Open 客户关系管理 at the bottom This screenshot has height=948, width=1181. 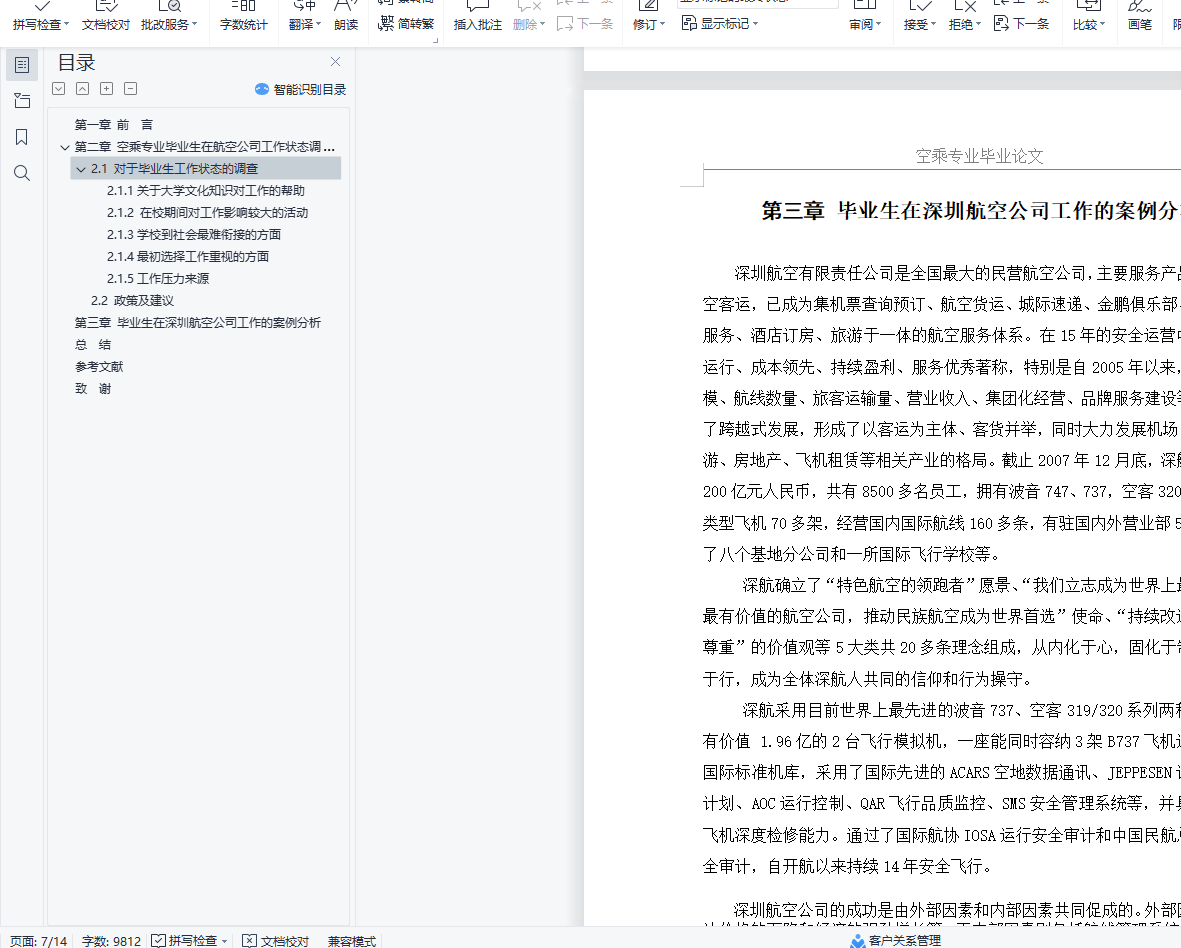[x=896, y=940]
